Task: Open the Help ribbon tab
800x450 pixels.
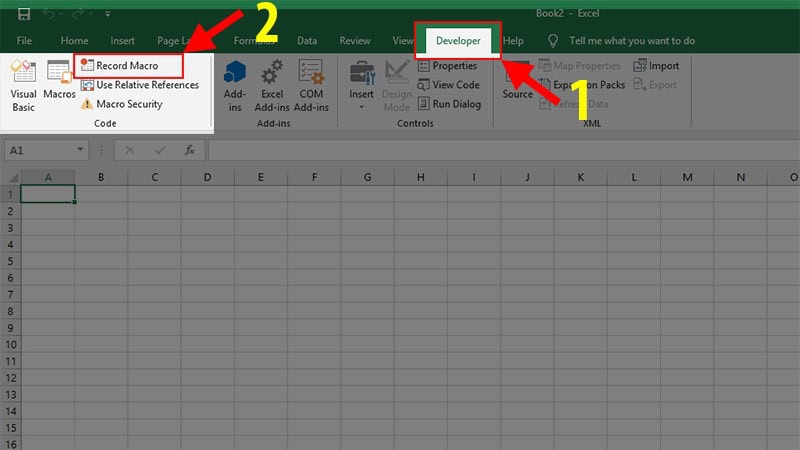Action: pyautogui.click(x=513, y=41)
